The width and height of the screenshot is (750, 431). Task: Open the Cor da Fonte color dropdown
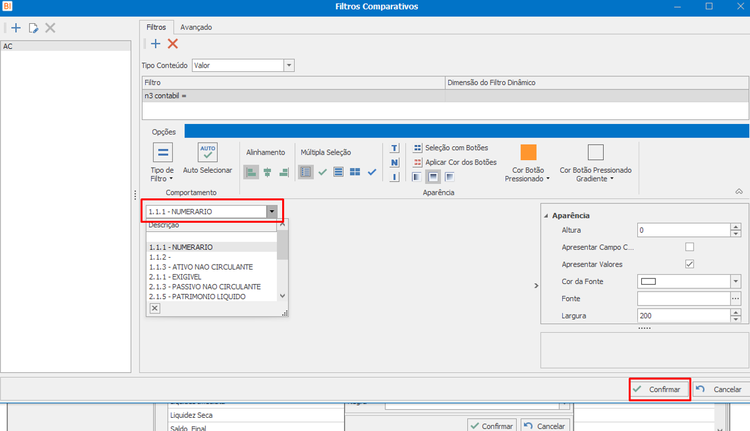(736, 281)
